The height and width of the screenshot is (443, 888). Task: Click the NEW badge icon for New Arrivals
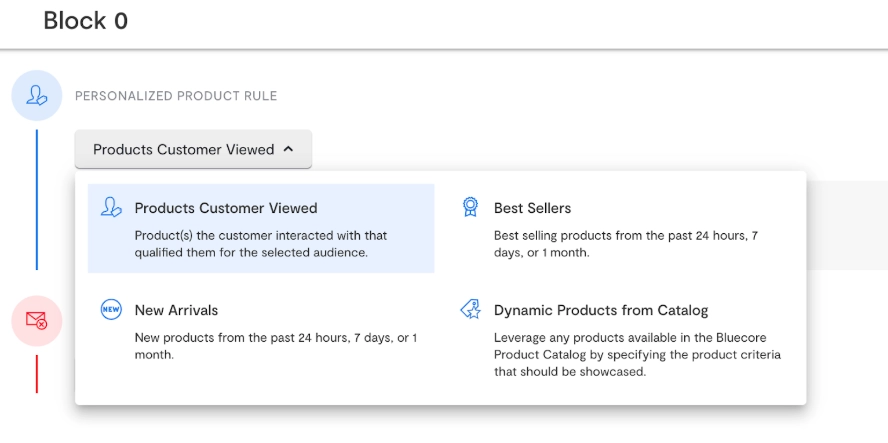tap(111, 310)
